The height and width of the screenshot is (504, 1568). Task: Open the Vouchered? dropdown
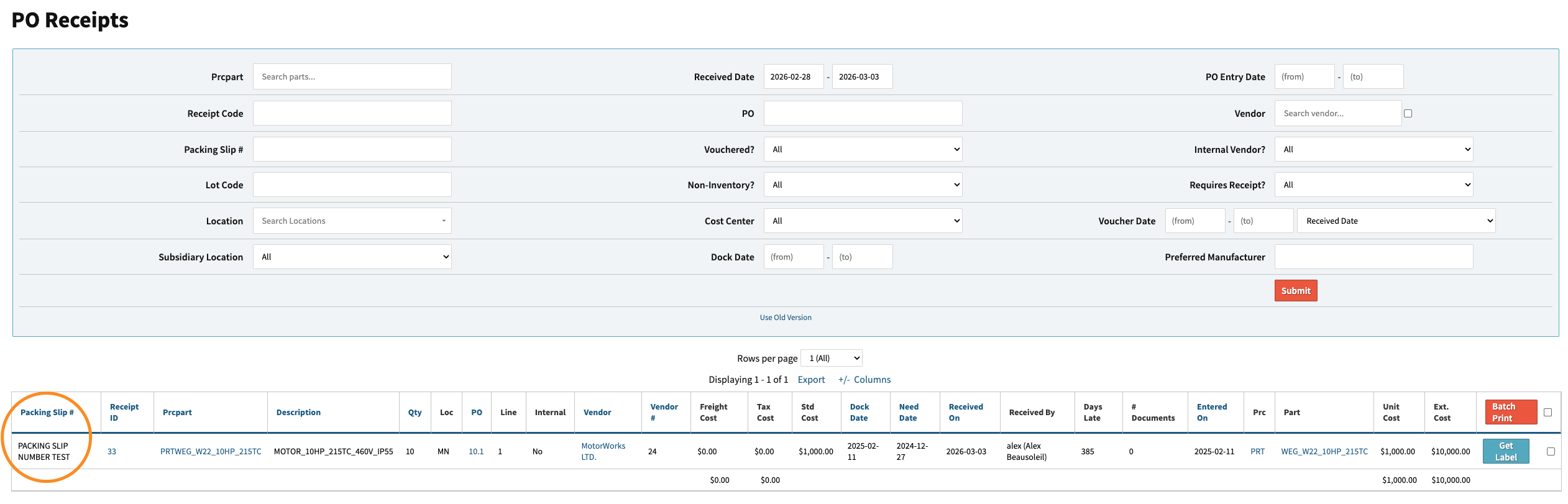(862, 149)
